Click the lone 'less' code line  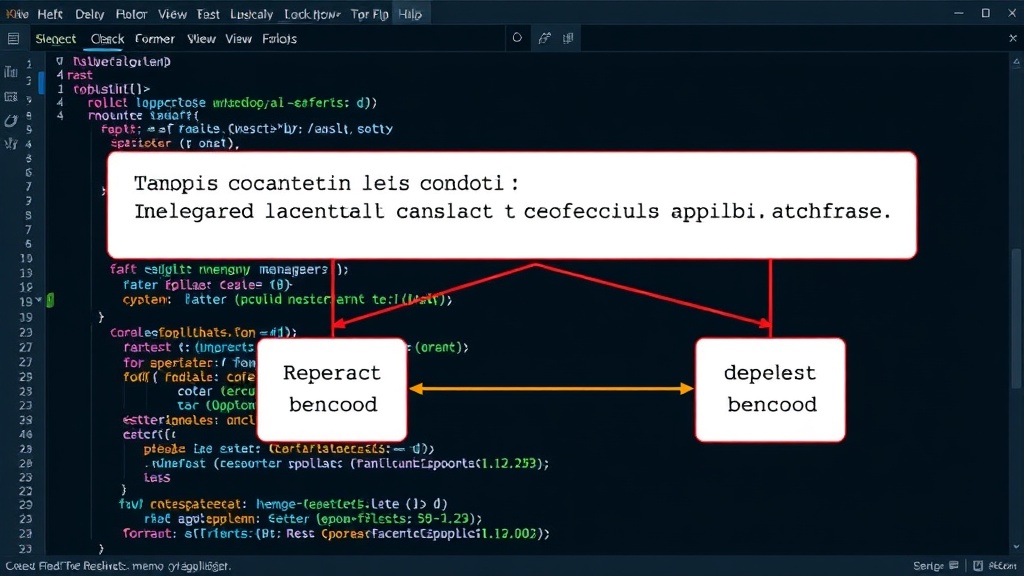(x=157, y=477)
